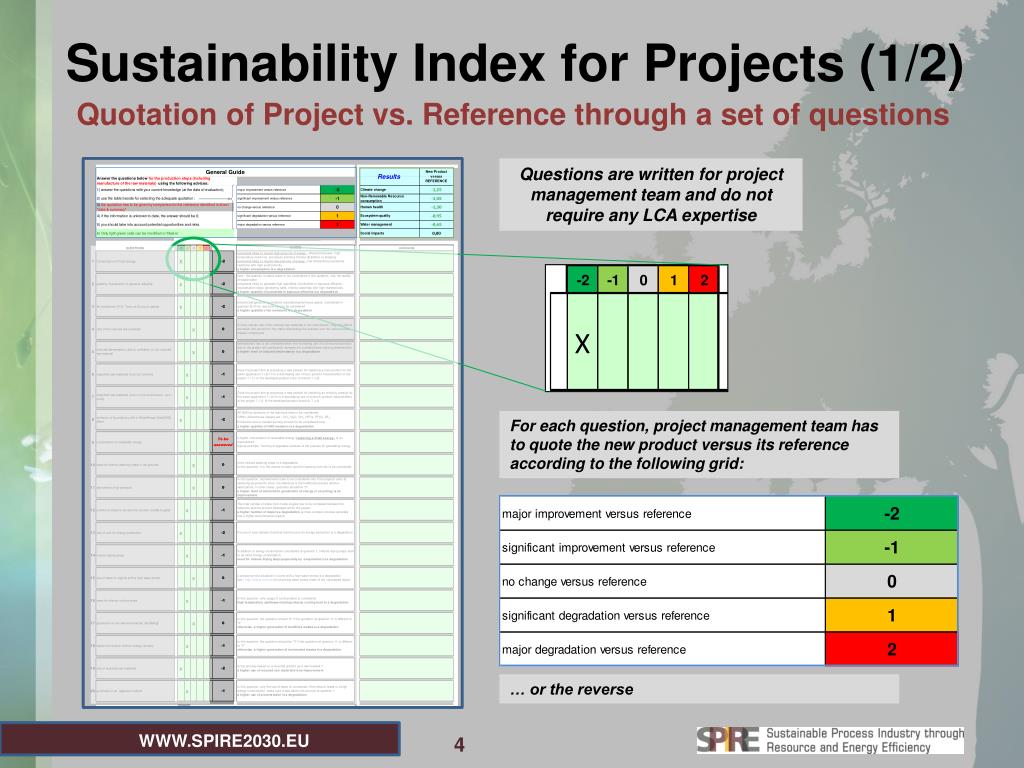Select slide number 4 in the footer
Viewport: 1024px width, 768px height.
(459, 744)
